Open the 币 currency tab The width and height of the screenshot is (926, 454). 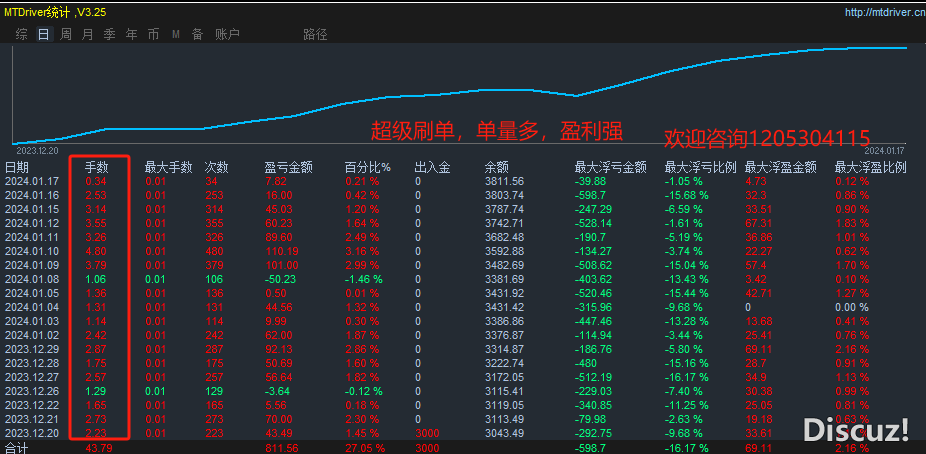153,34
